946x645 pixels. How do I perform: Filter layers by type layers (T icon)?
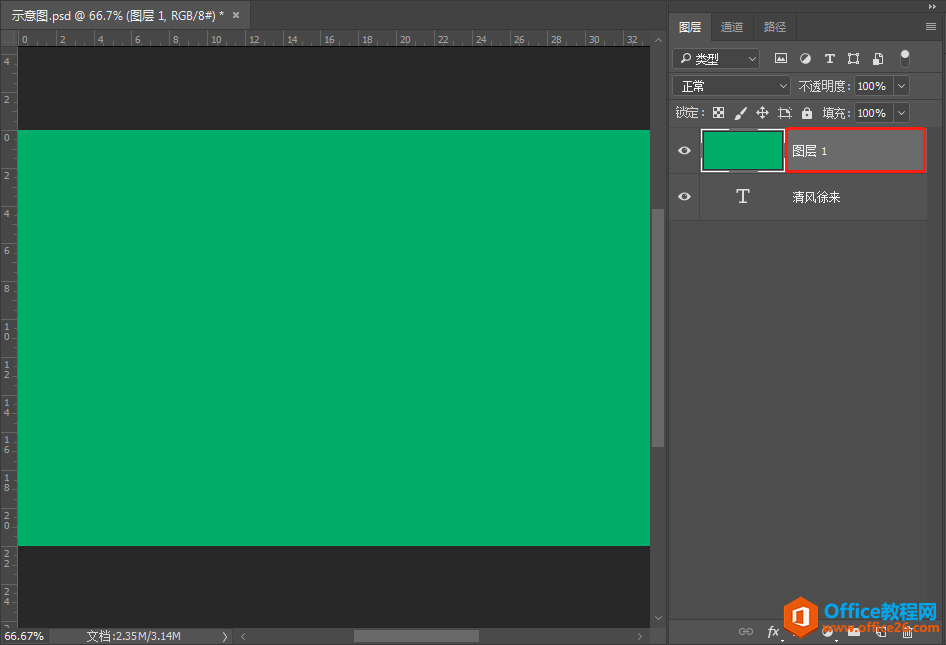point(830,59)
